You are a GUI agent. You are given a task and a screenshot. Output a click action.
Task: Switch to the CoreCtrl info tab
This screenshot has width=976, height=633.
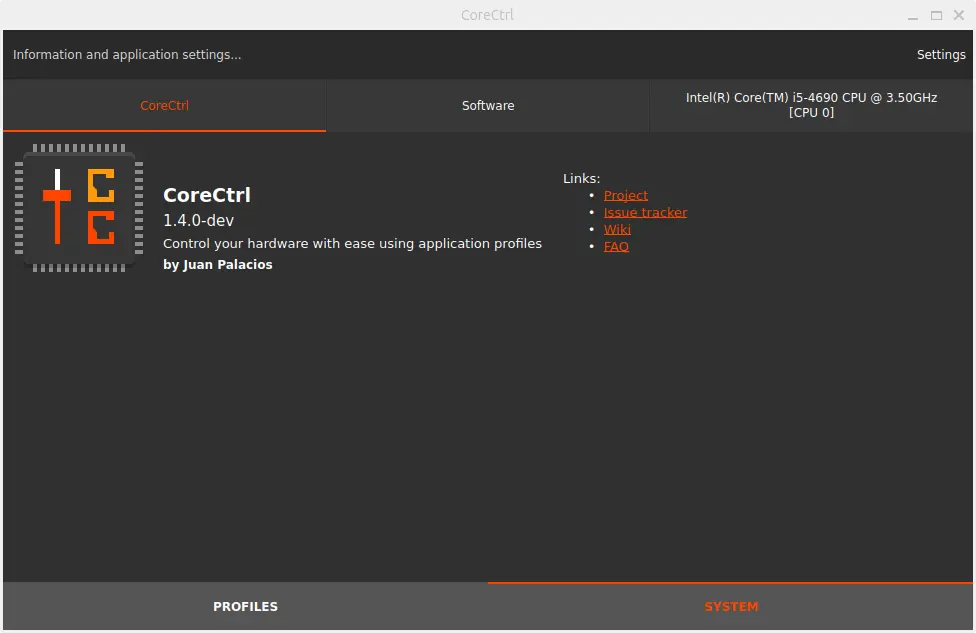tap(164, 106)
